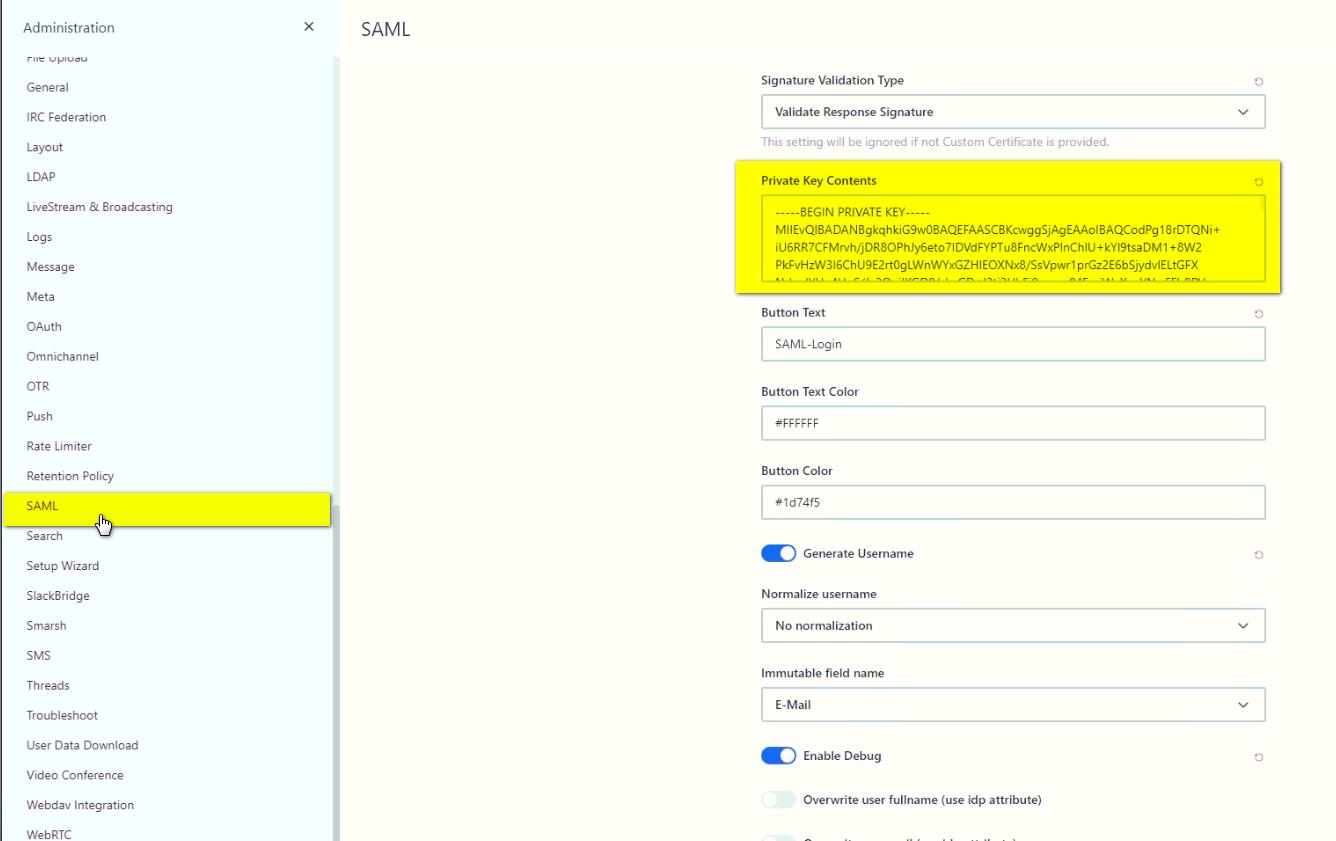Toggle the Enable Debug switch

[x=779, y=756]
